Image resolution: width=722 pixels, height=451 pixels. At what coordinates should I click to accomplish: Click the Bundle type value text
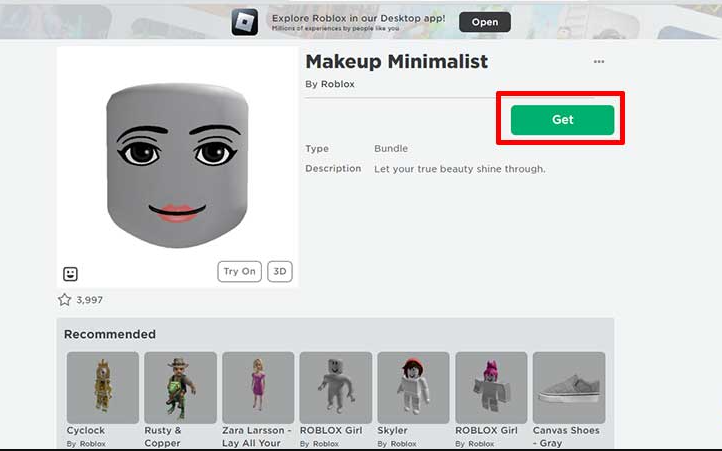point(391,148)
